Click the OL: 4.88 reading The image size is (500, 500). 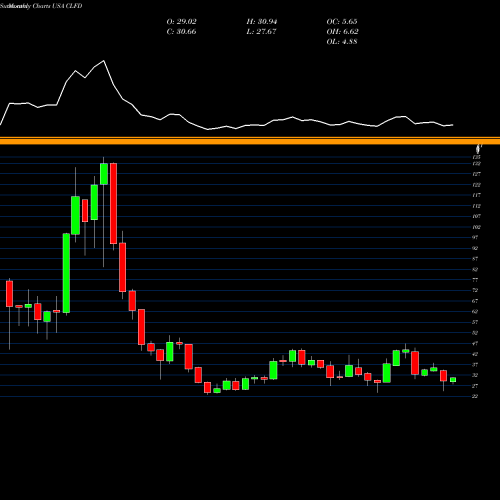point(342,42)
